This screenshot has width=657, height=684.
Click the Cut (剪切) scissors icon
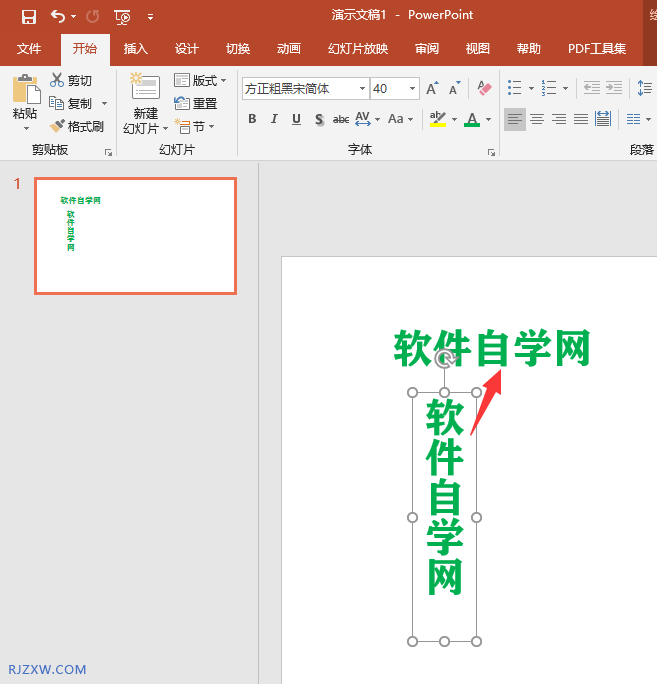[71, 81]
